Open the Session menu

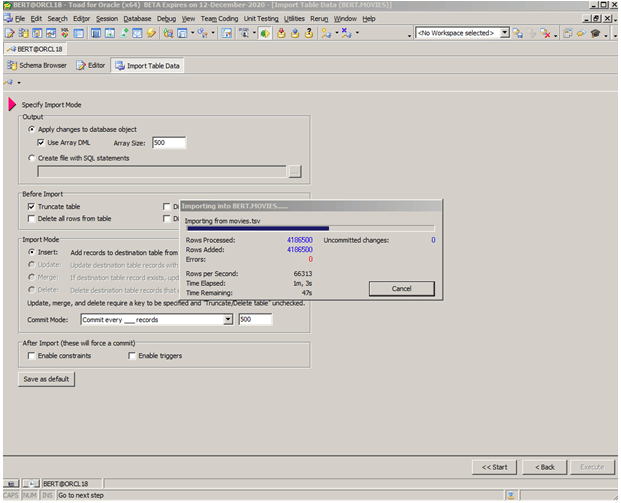tap(107, 19)
